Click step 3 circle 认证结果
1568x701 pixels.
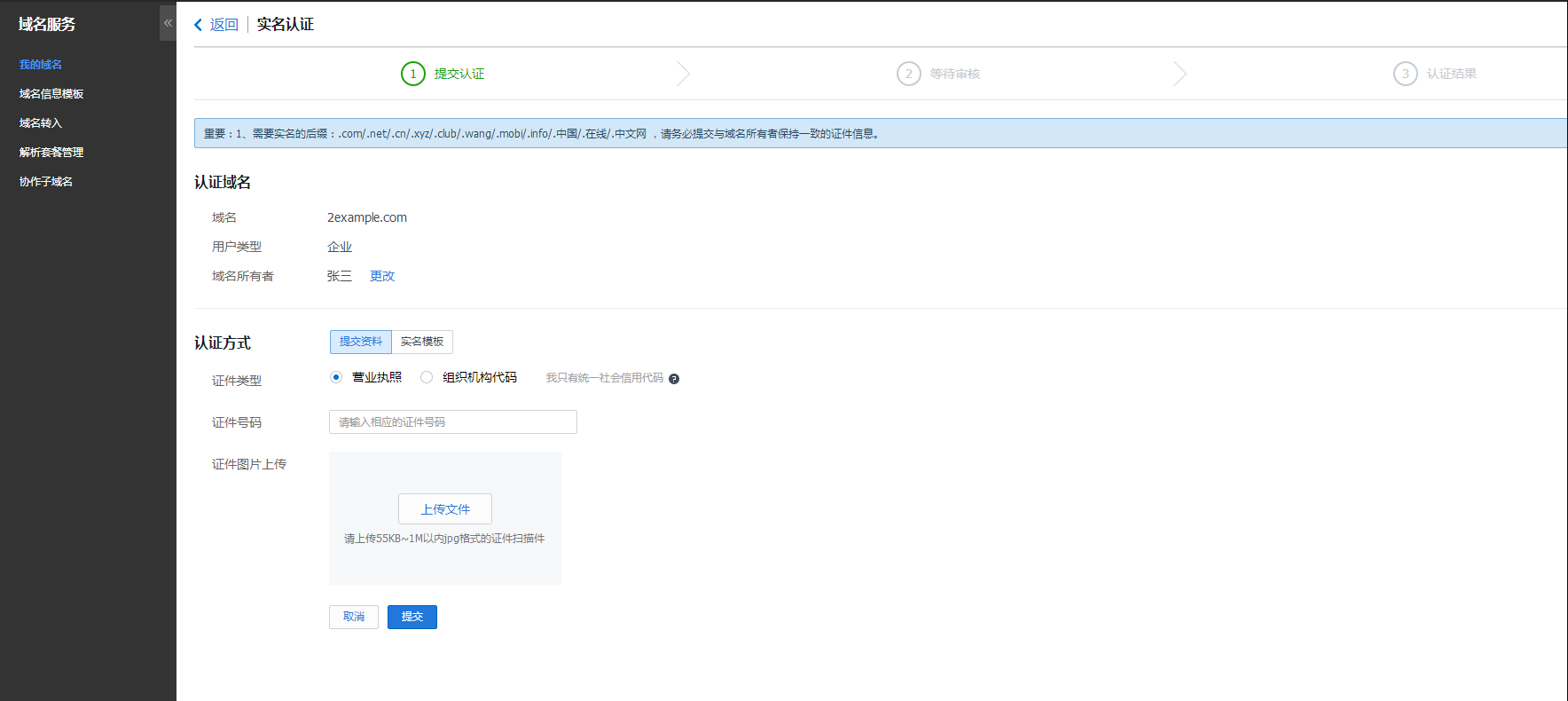point(1406,74)
